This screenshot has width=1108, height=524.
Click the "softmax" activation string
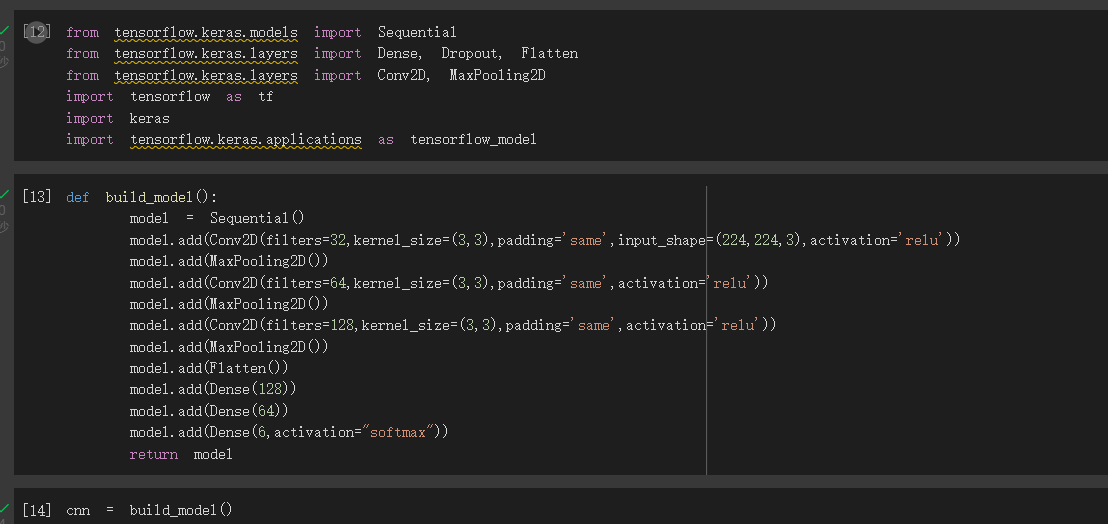(401, 432)
